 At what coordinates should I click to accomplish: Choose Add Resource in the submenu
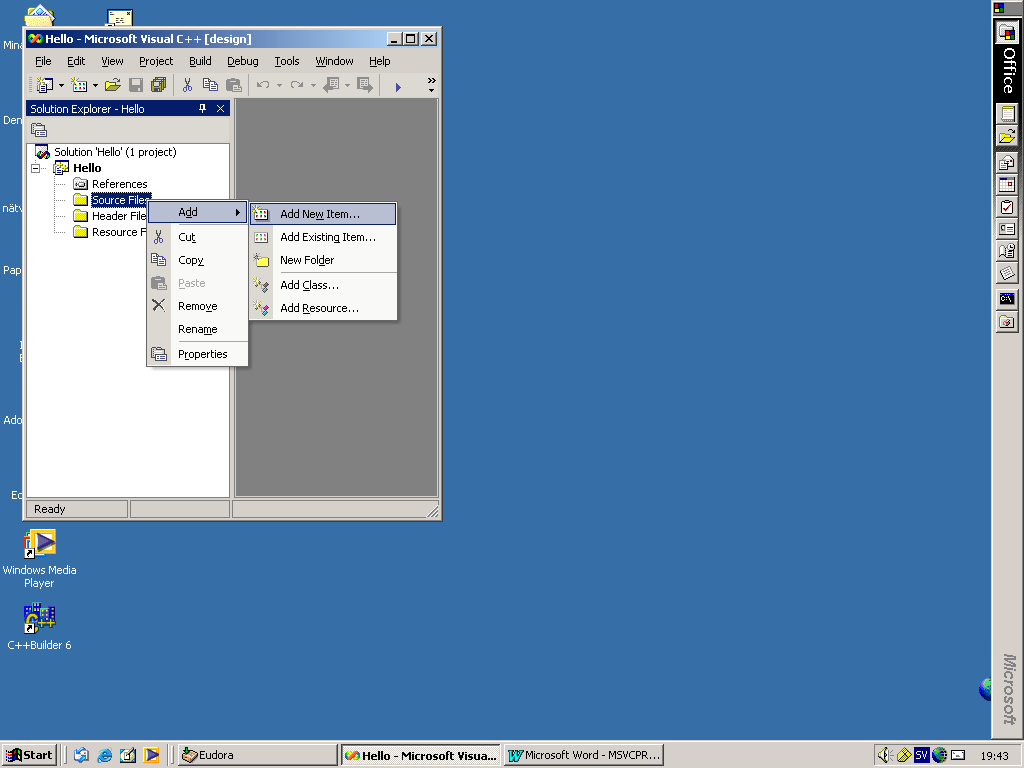[323, 308]
